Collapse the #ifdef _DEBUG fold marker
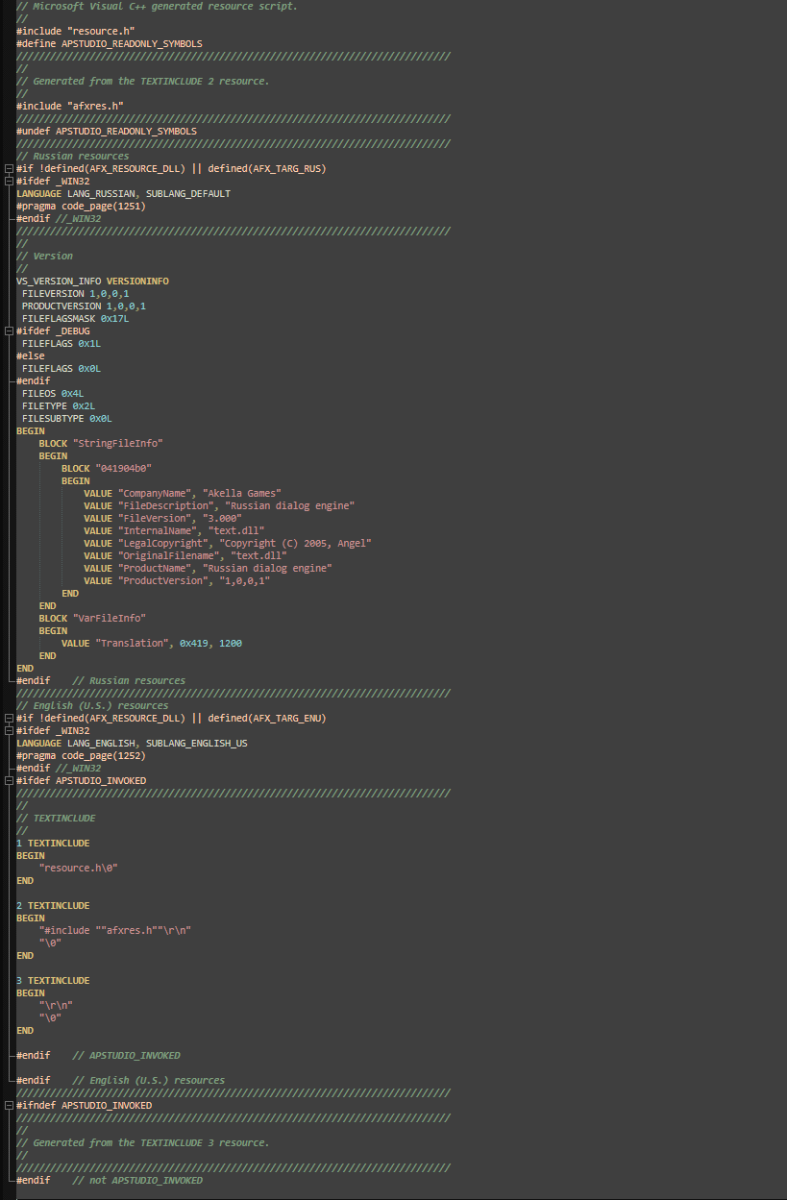787x1200 pixels. tap(9, 331)
